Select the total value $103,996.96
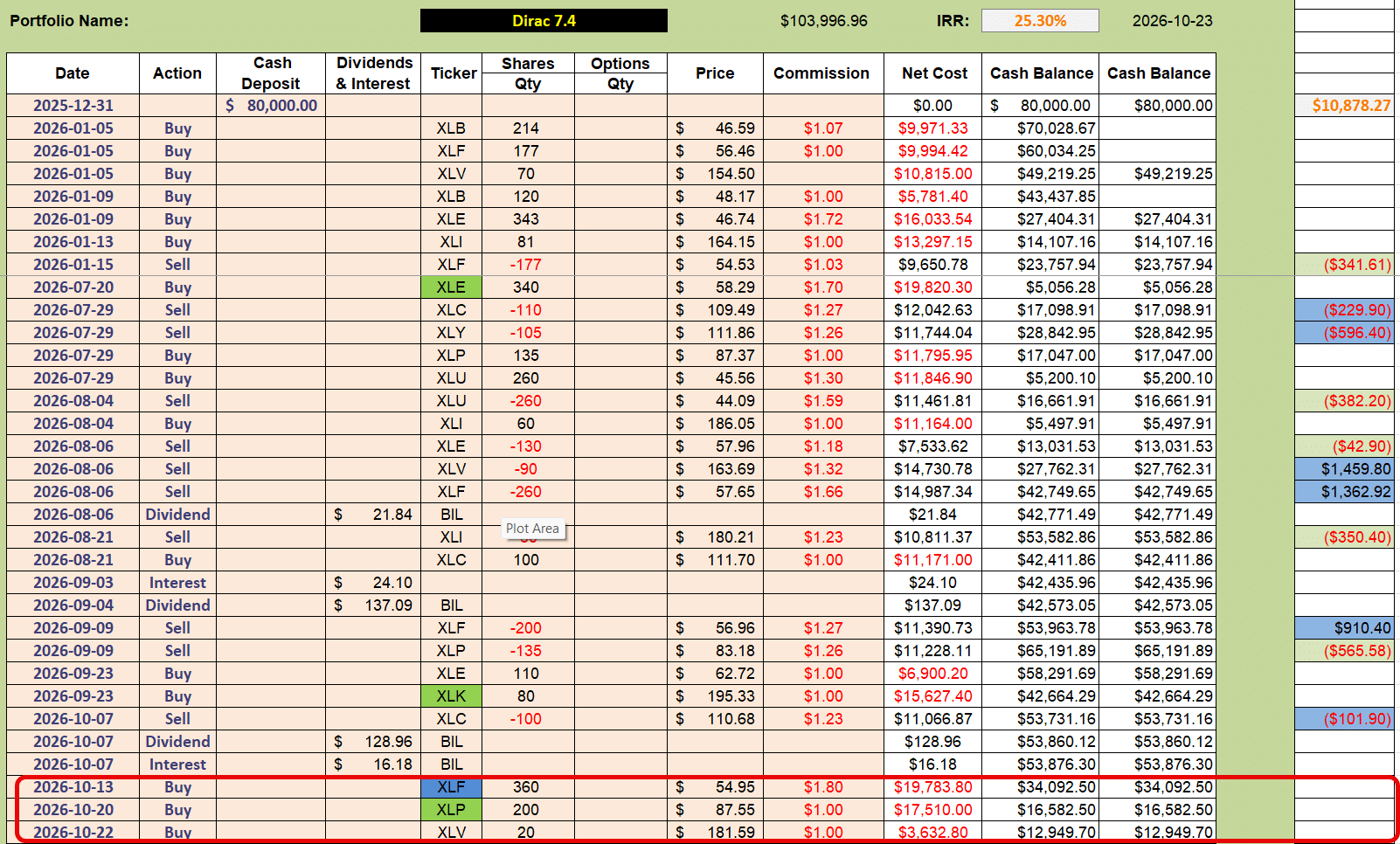Image resolution: width=1400 pixels, height=844 pixels. (824, 21)
